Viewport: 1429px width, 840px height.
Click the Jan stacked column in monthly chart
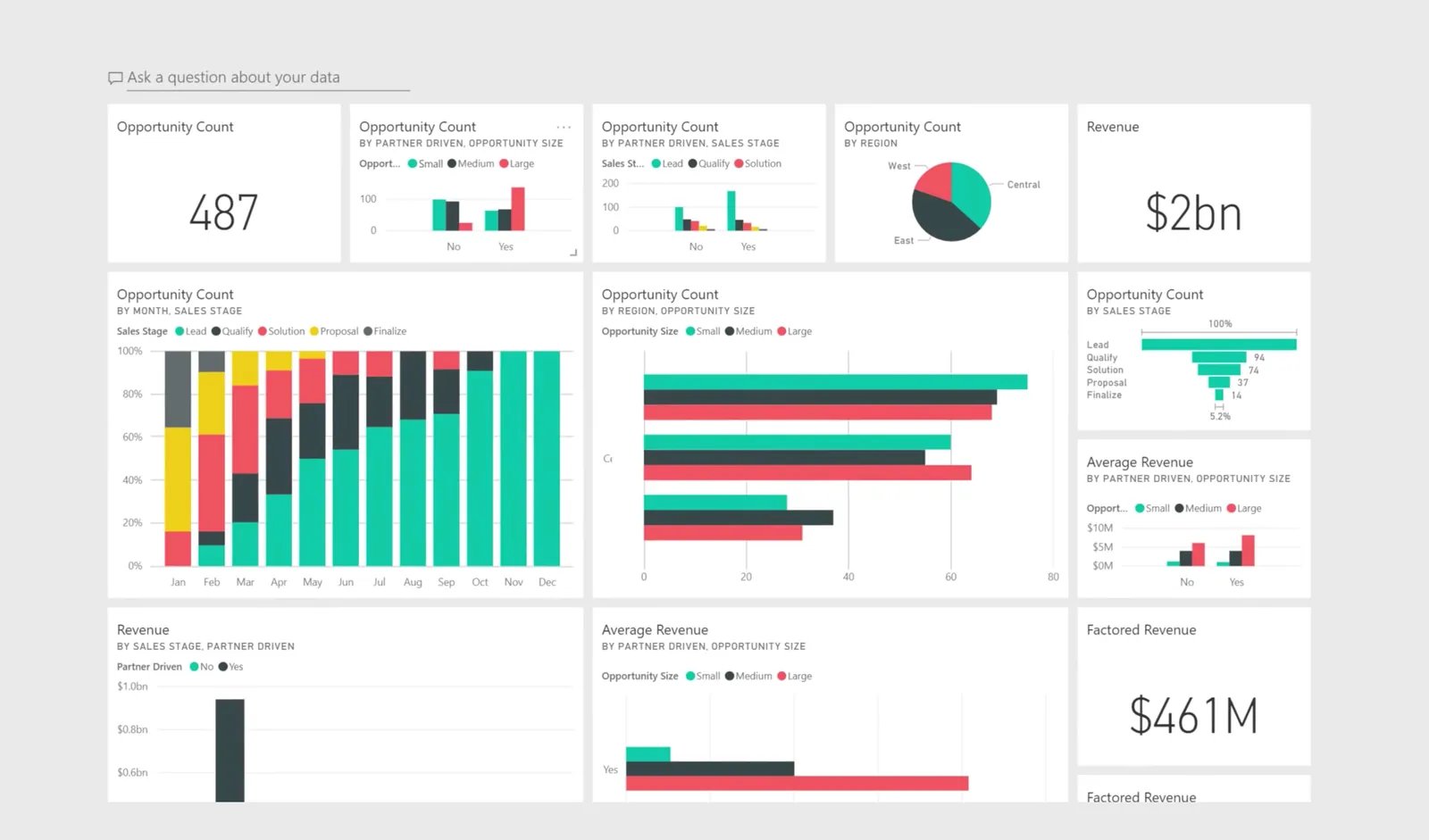pyautogui.click(x=178, y=458)
